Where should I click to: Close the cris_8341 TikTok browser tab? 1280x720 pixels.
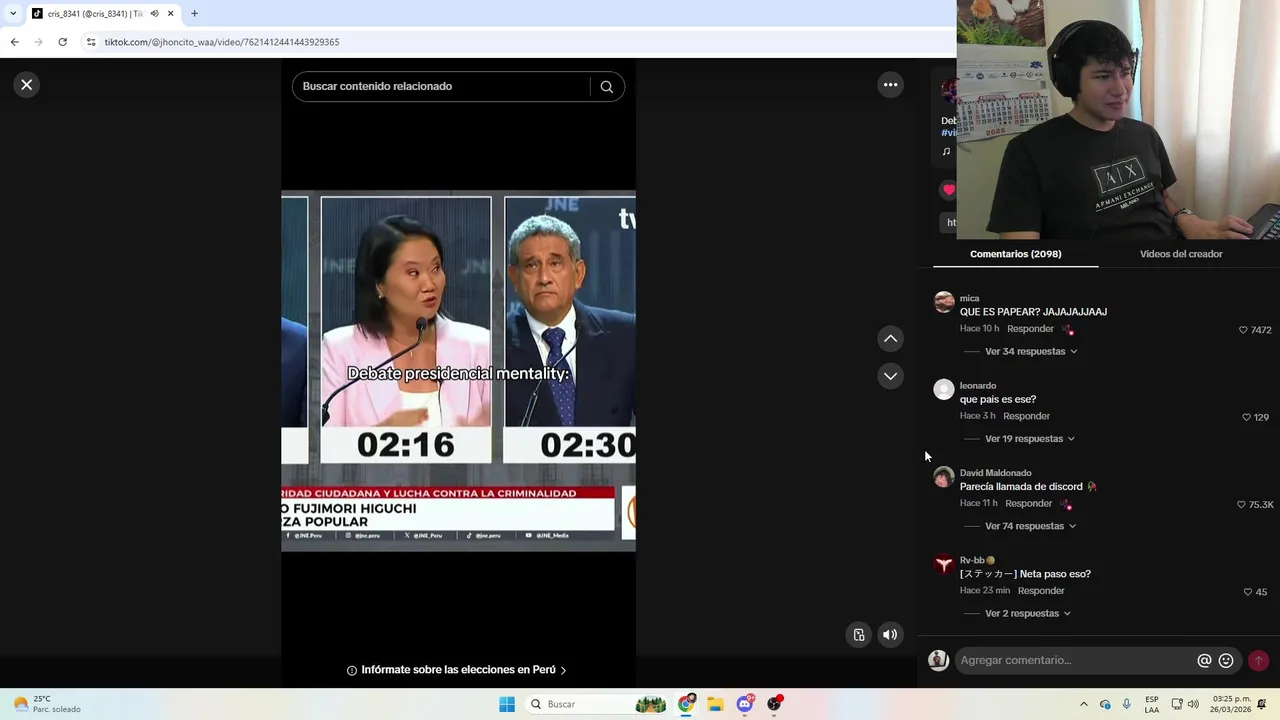coord(170,14)
